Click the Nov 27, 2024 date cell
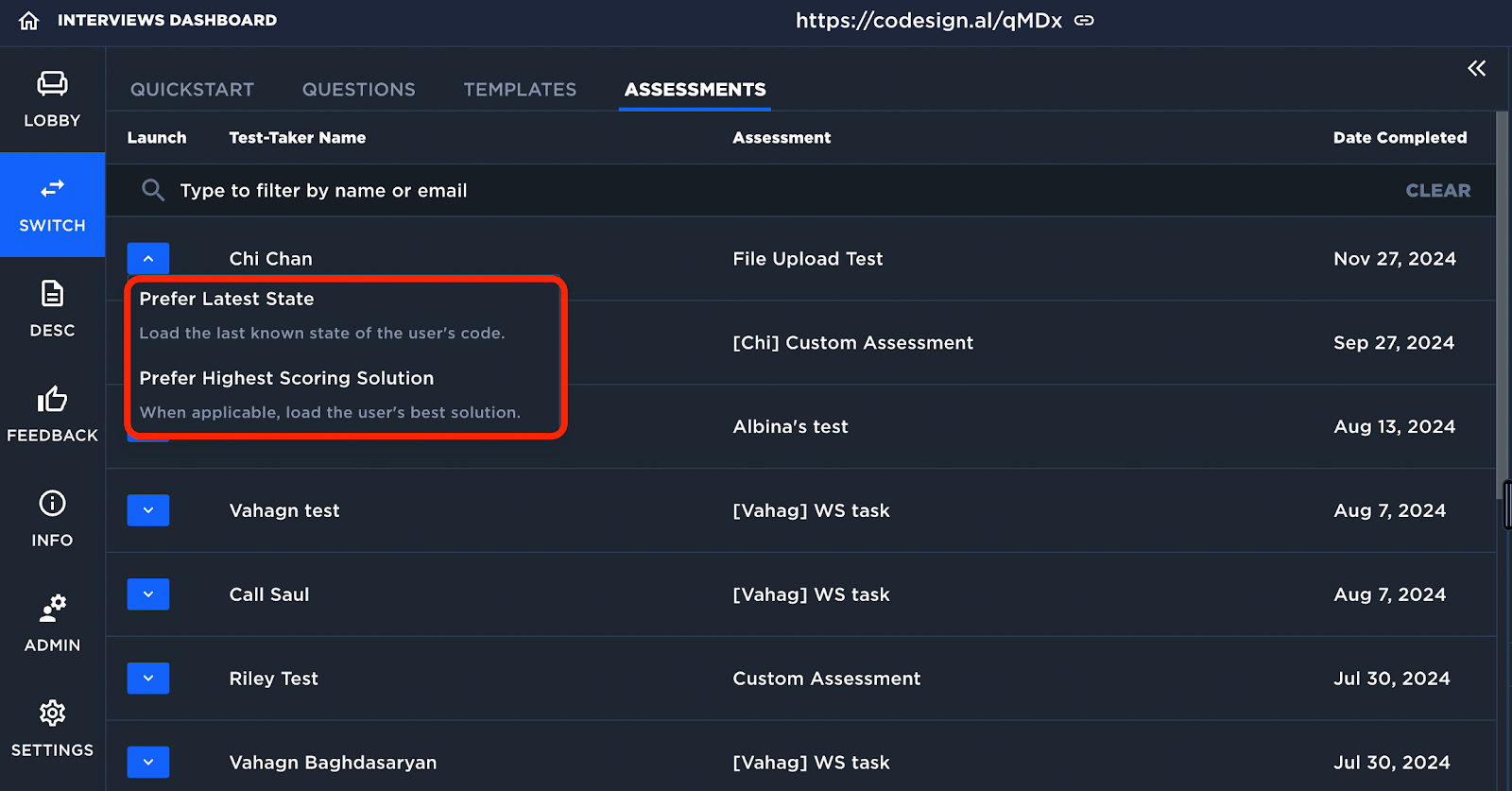 1395,259
